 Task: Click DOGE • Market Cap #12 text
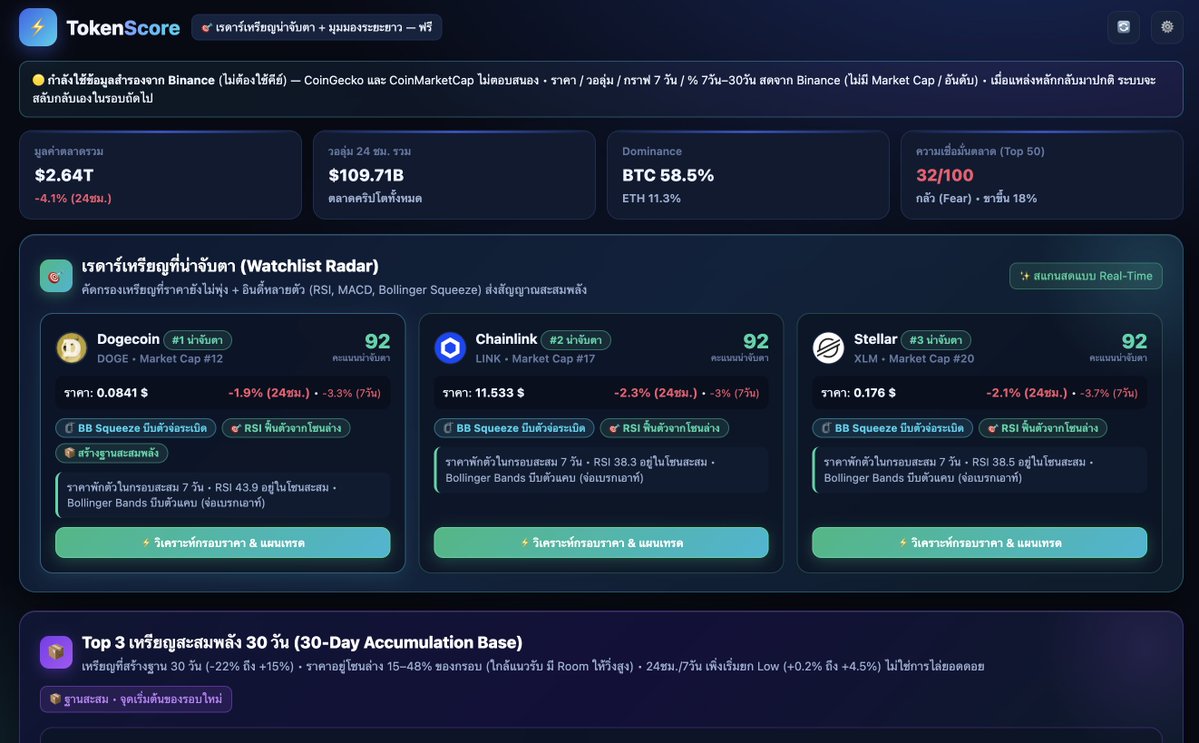(160, 359)
